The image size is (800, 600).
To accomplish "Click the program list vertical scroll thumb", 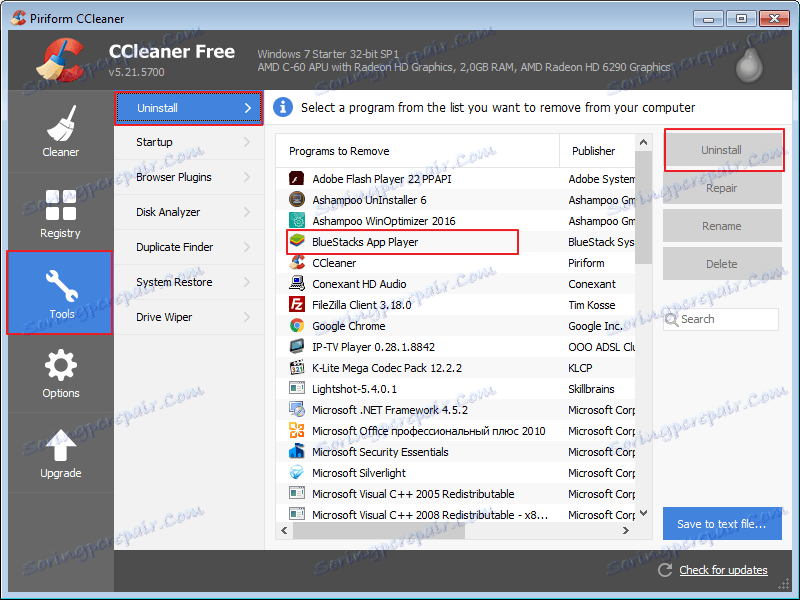I will [x=643, y=207].
